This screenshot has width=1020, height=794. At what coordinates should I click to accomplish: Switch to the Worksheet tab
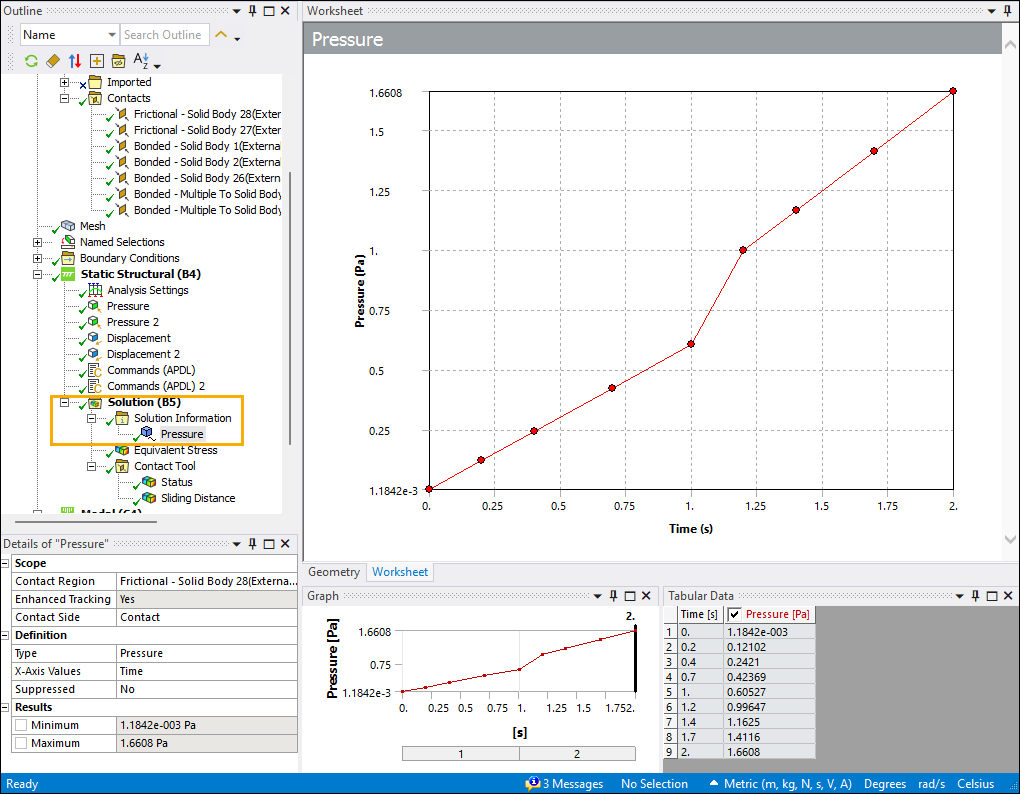click(x=400, y=572)
